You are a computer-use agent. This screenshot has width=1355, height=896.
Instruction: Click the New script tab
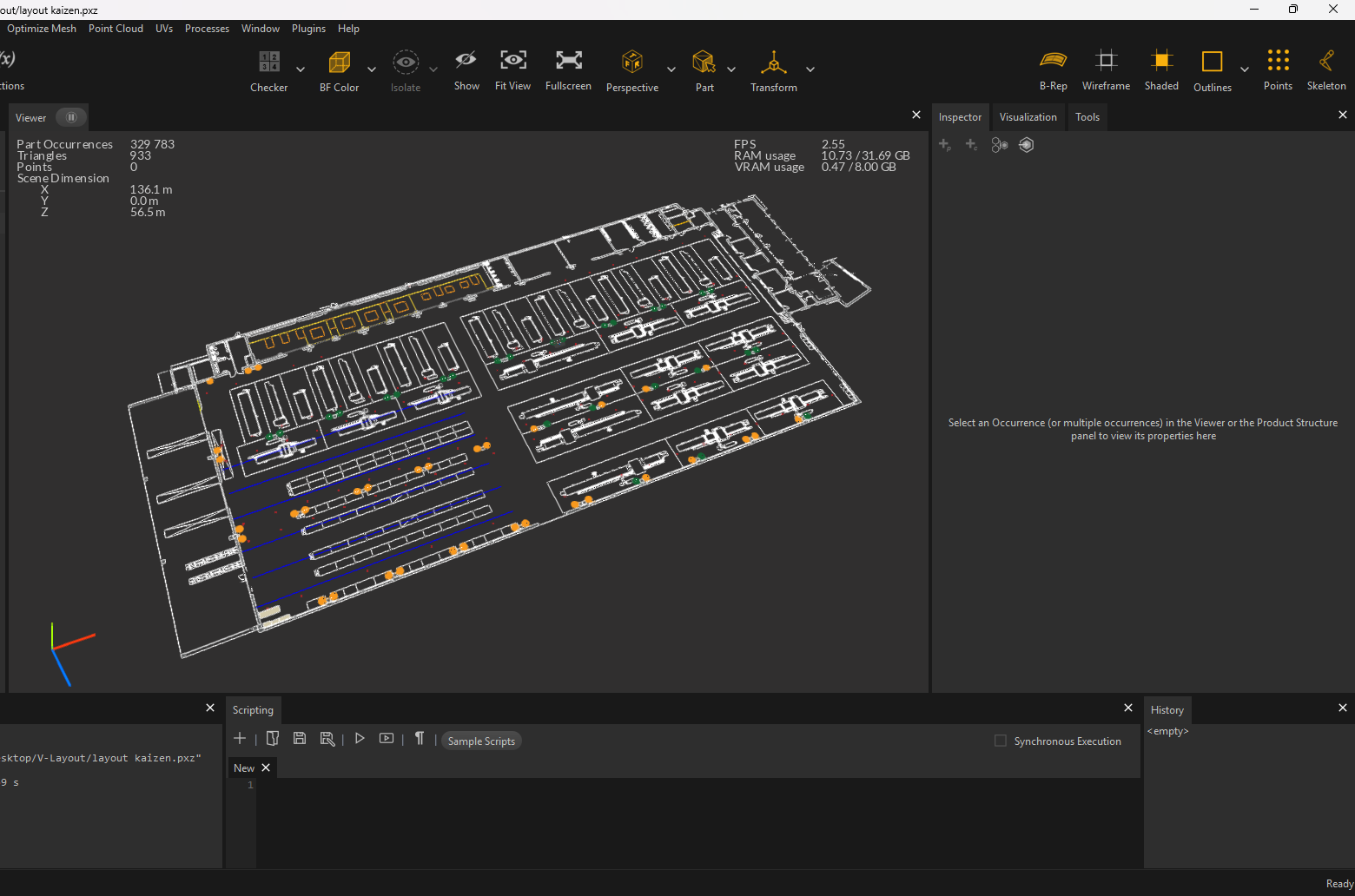(x=242, y=768)
